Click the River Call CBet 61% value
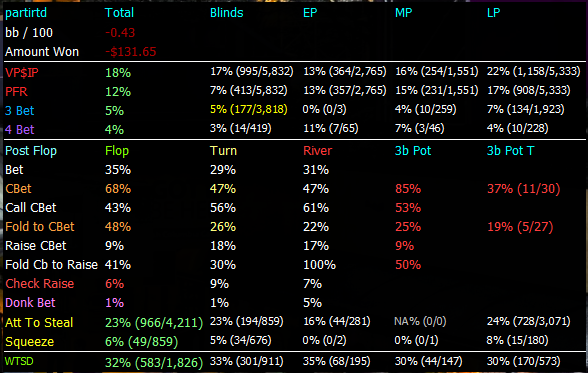This screenshot has height=373, width=588. click(316, 208)
